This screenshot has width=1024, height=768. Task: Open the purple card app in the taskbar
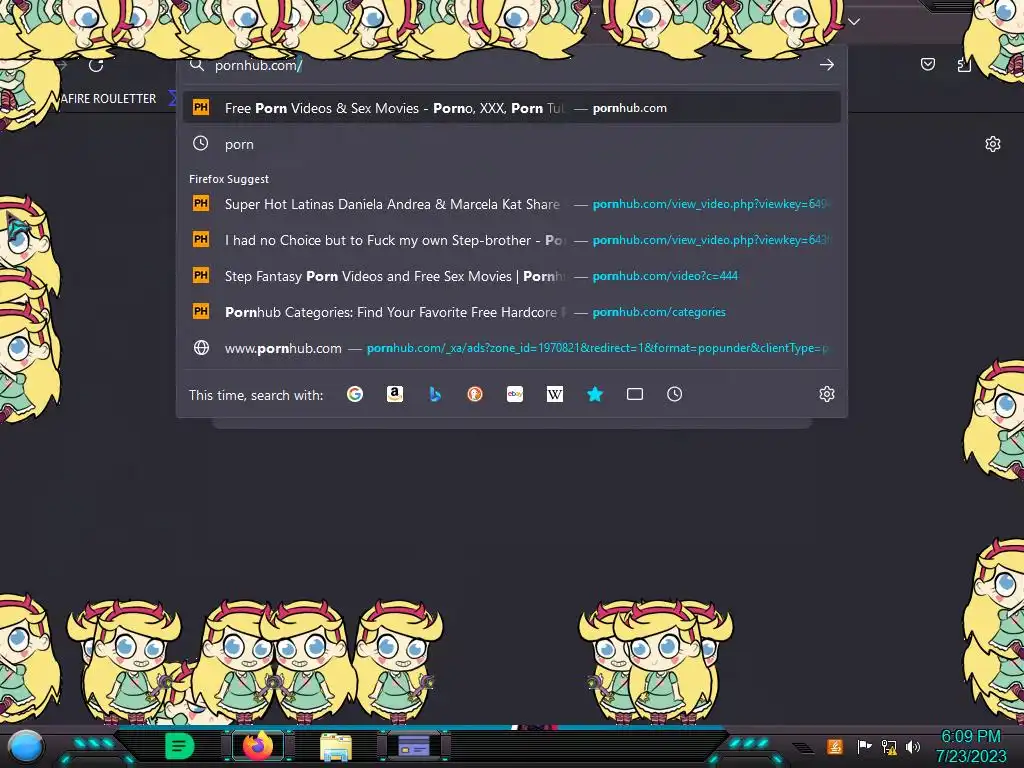414,745
